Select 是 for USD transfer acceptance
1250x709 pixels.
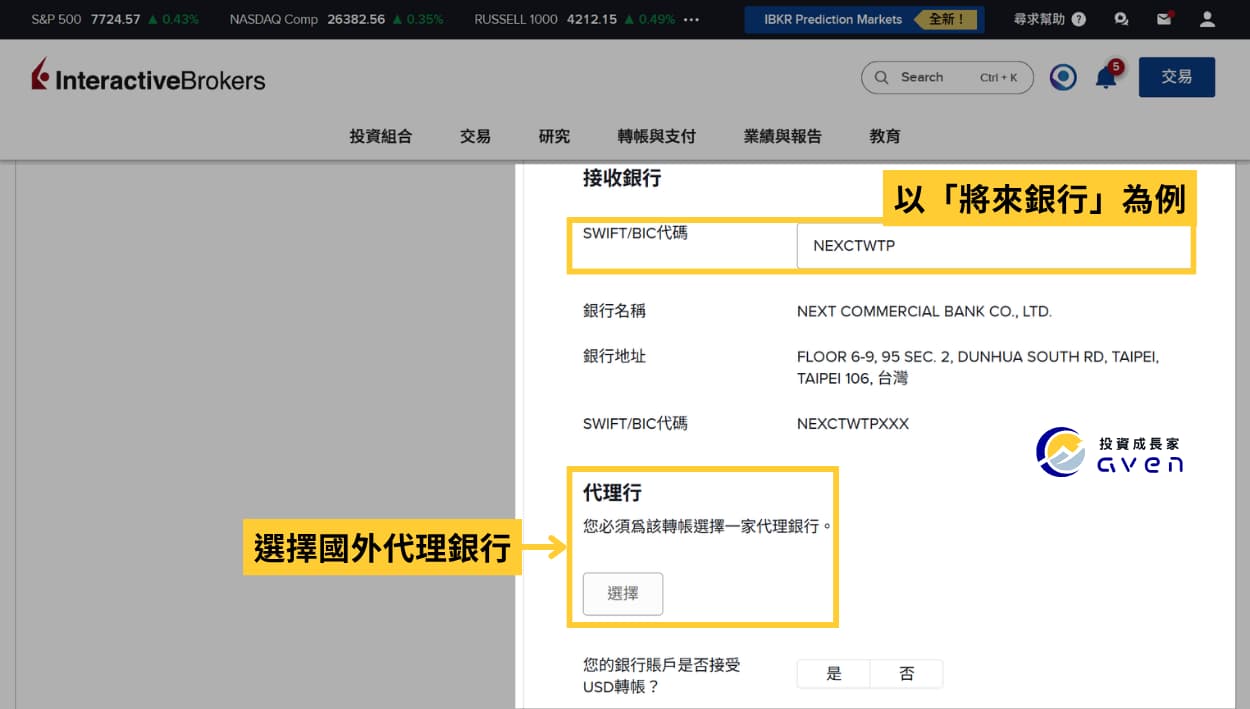[834, 674]
